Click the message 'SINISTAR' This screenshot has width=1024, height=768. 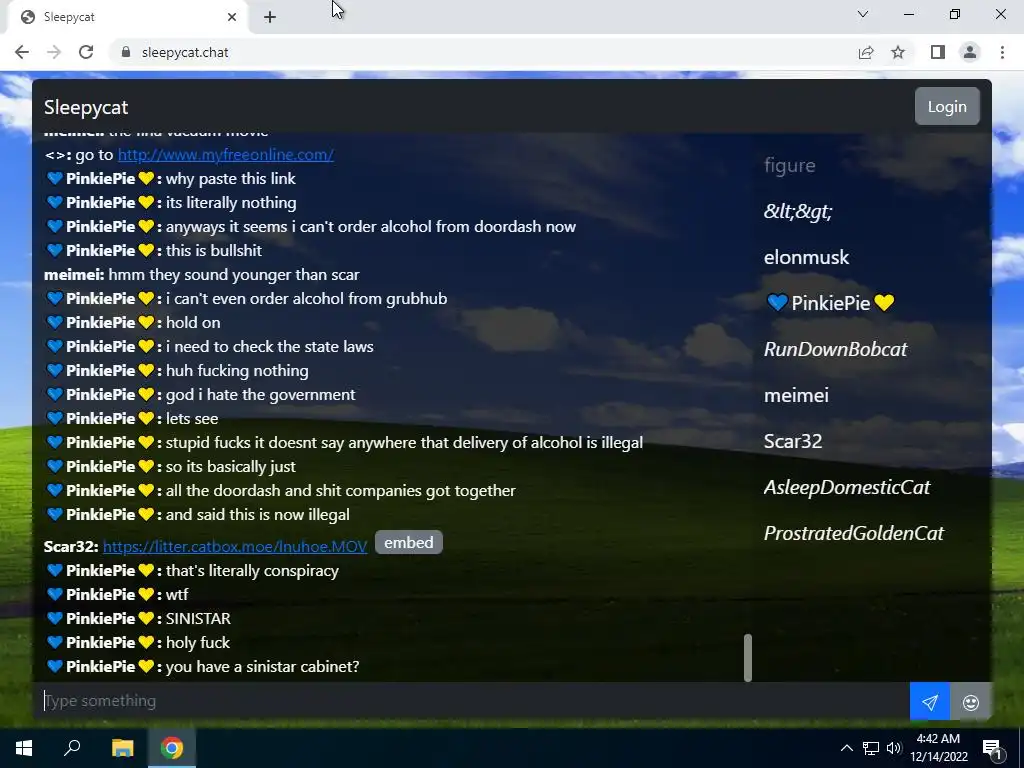coord(198,618)
